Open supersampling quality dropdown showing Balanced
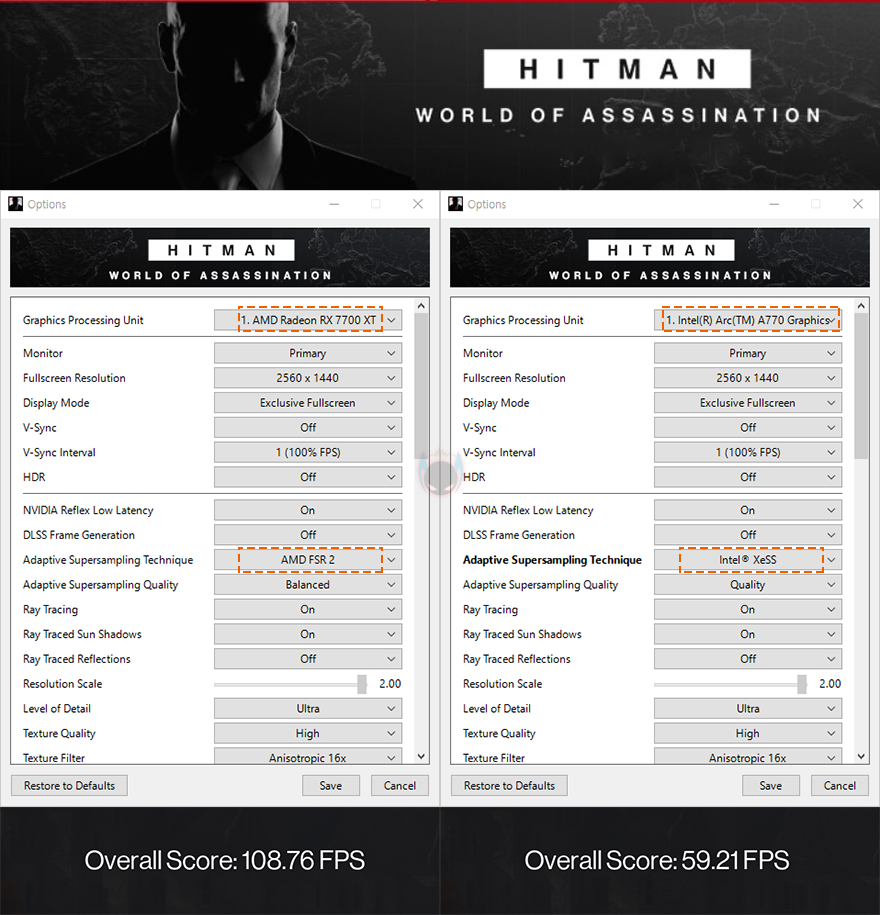This screenshot has height=915, width=880. (x=308, y=585)
